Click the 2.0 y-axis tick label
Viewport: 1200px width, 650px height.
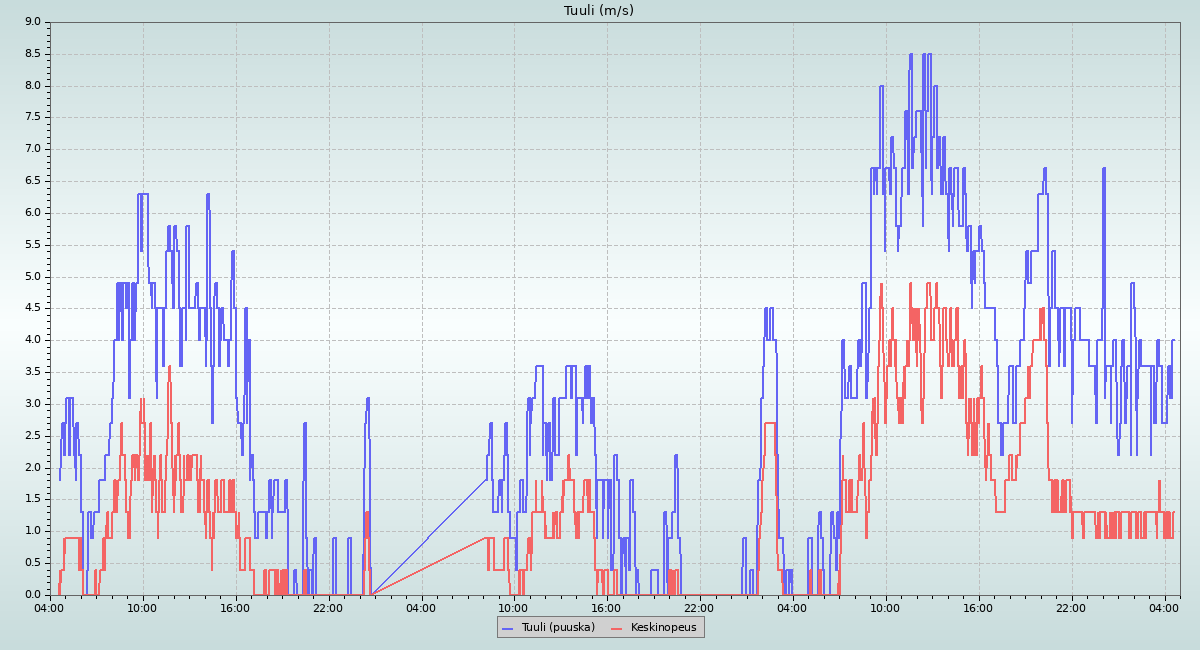pyautogui.click(x=32, y=467)
